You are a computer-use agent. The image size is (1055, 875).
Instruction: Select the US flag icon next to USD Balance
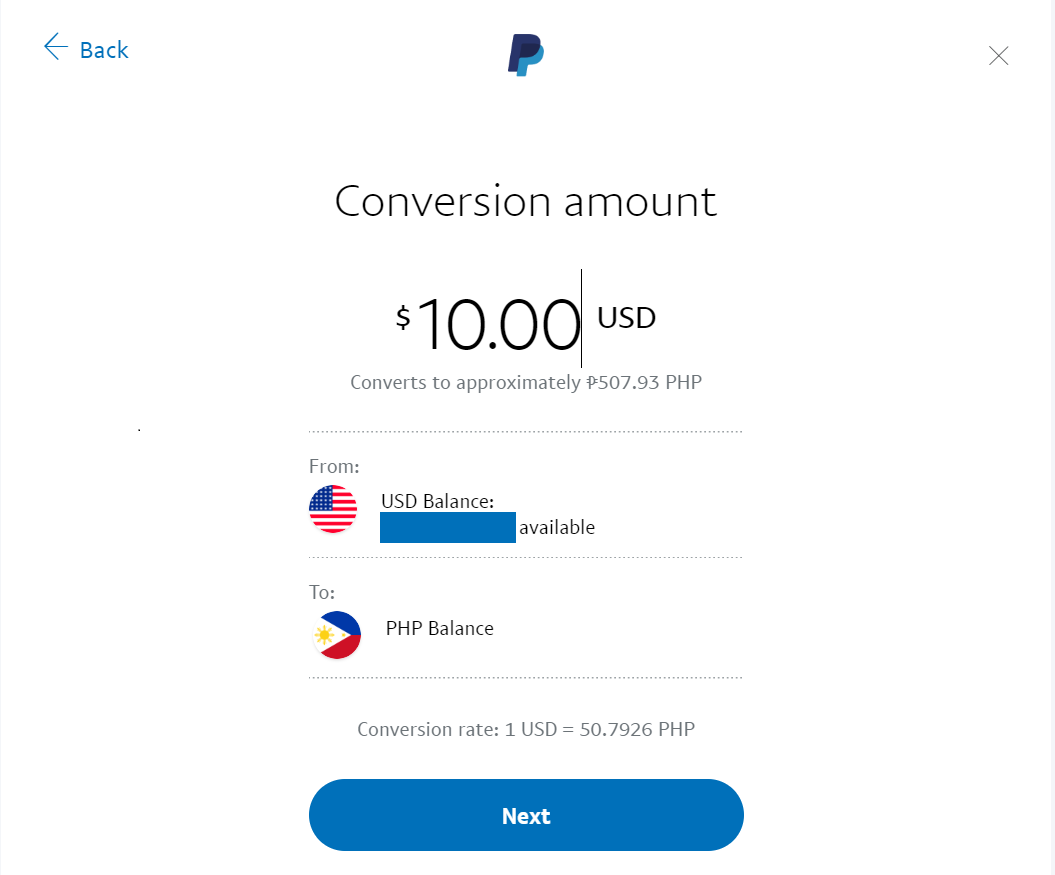coord(333,509)
